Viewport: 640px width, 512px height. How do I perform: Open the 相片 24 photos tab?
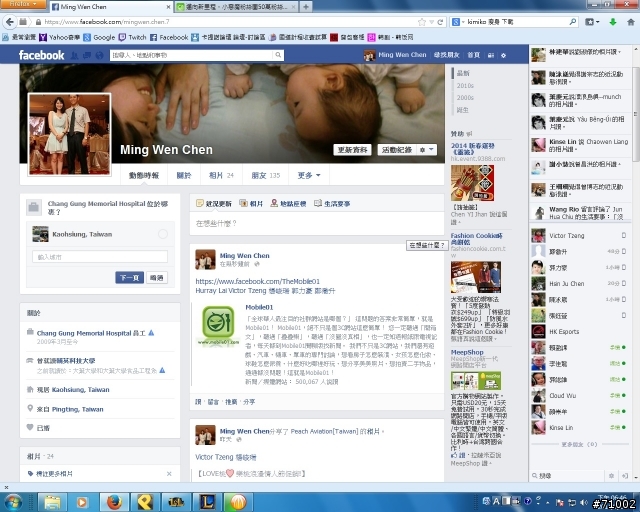221,175
